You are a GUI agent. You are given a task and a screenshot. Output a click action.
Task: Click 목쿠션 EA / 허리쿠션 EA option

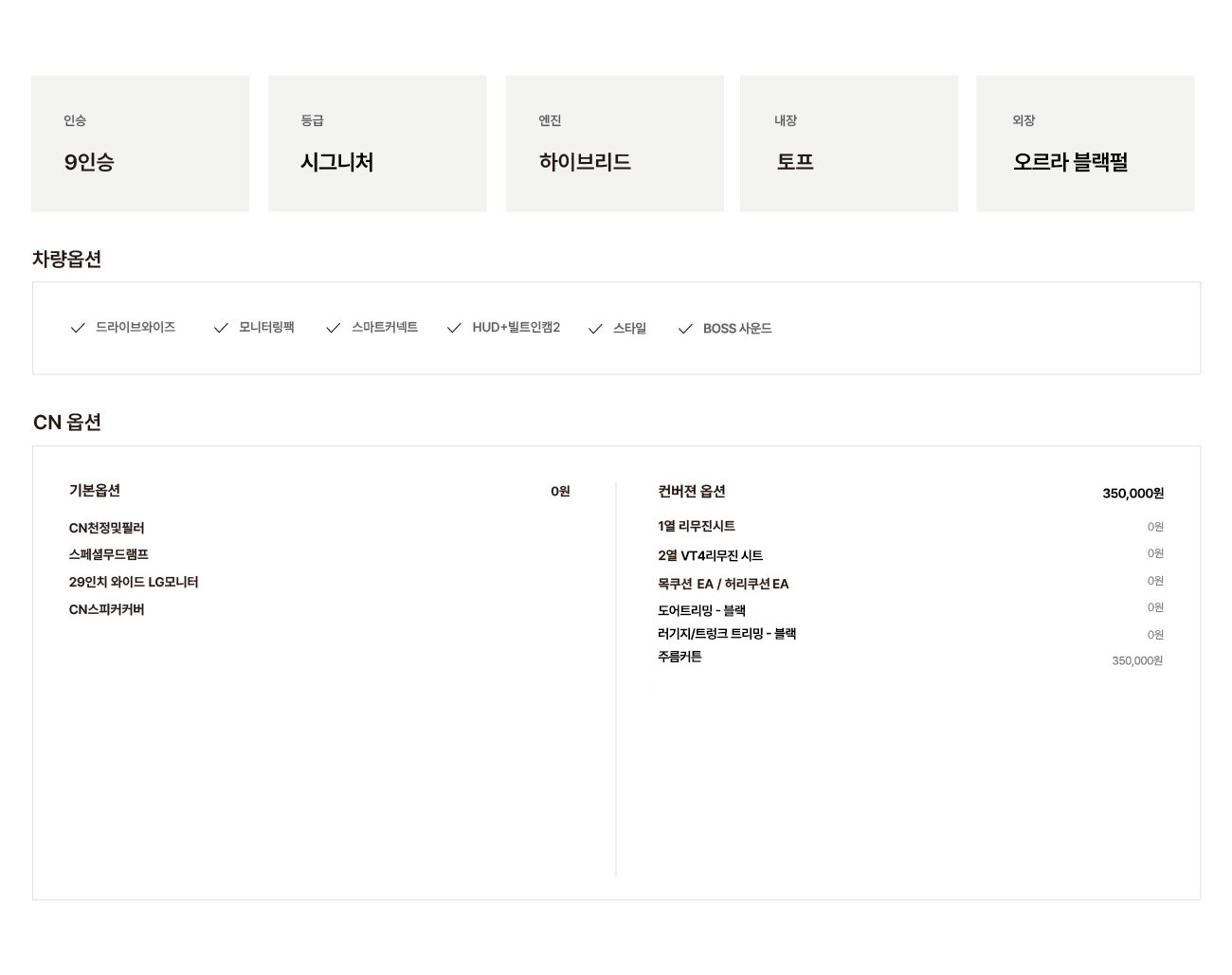723,584
